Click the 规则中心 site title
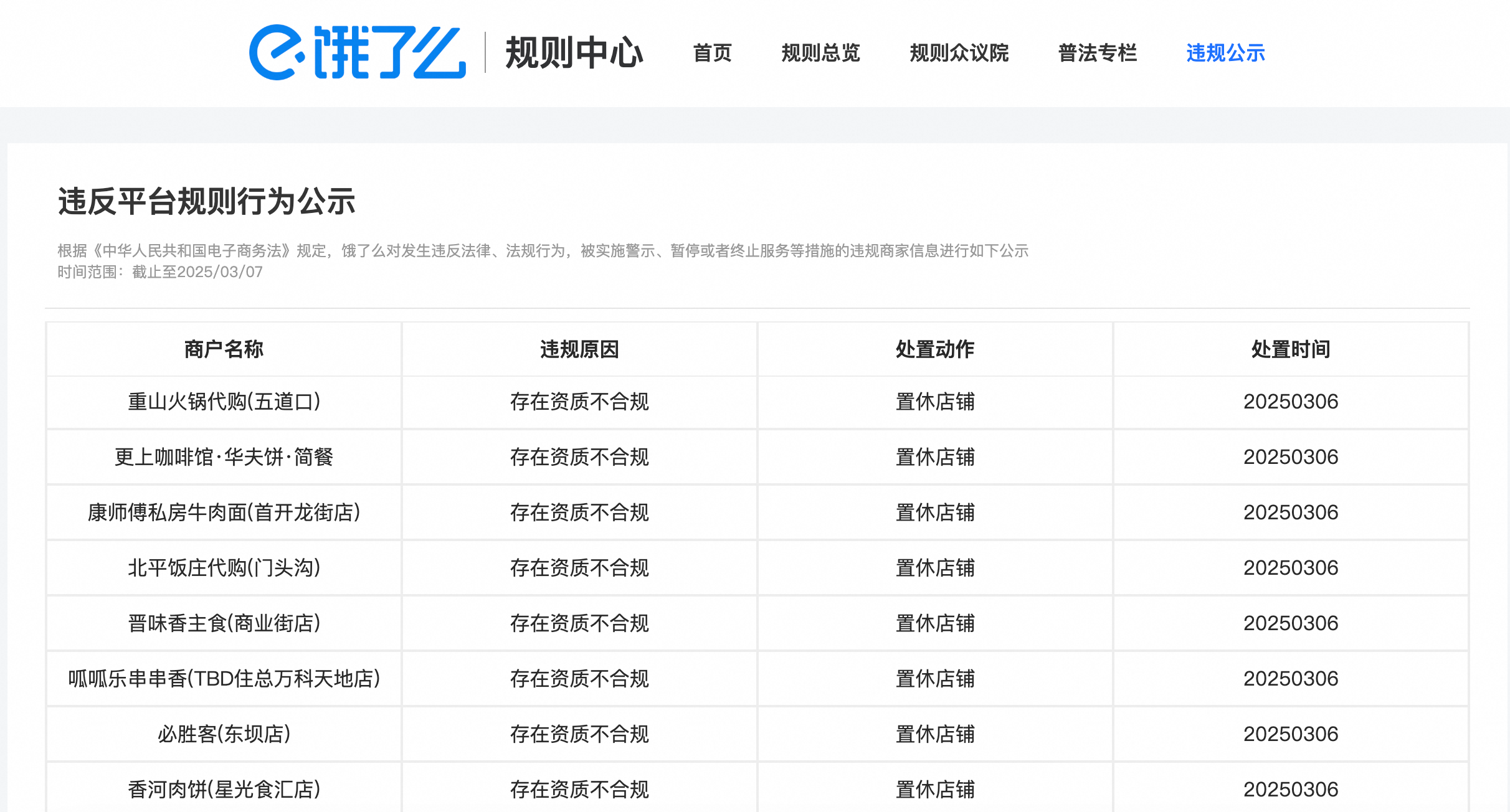1510x812 pixels. (x=574, y=53)
